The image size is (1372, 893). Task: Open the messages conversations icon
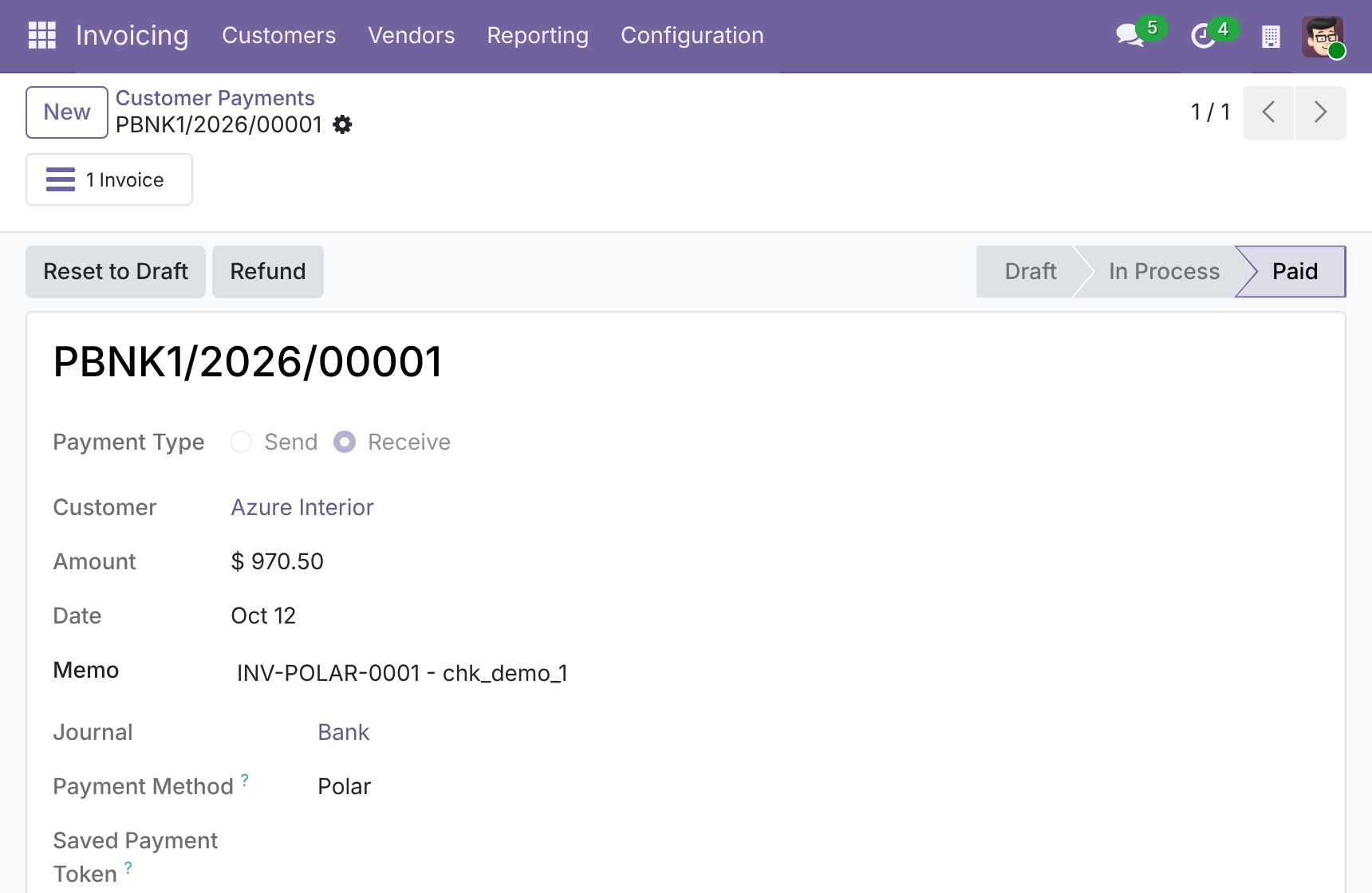pos(1130,35)
